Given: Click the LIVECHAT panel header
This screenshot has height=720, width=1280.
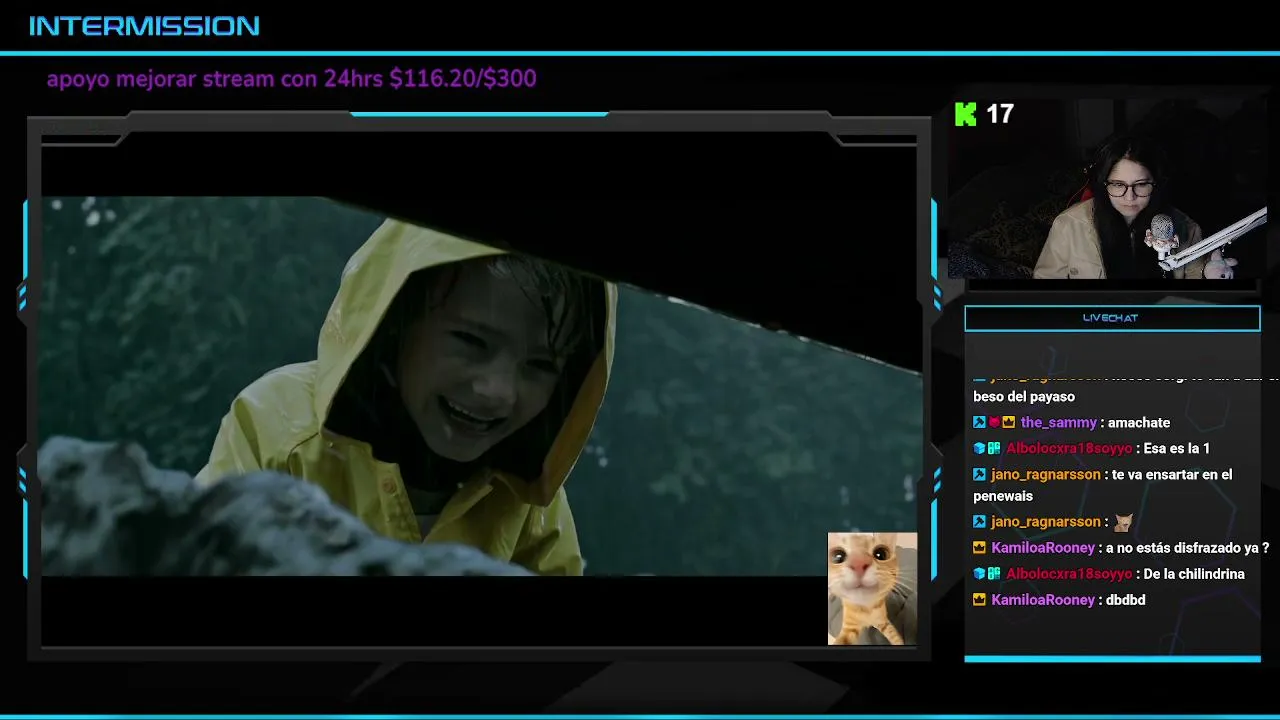Looking at the screenshot, I should click(1112, 318).
